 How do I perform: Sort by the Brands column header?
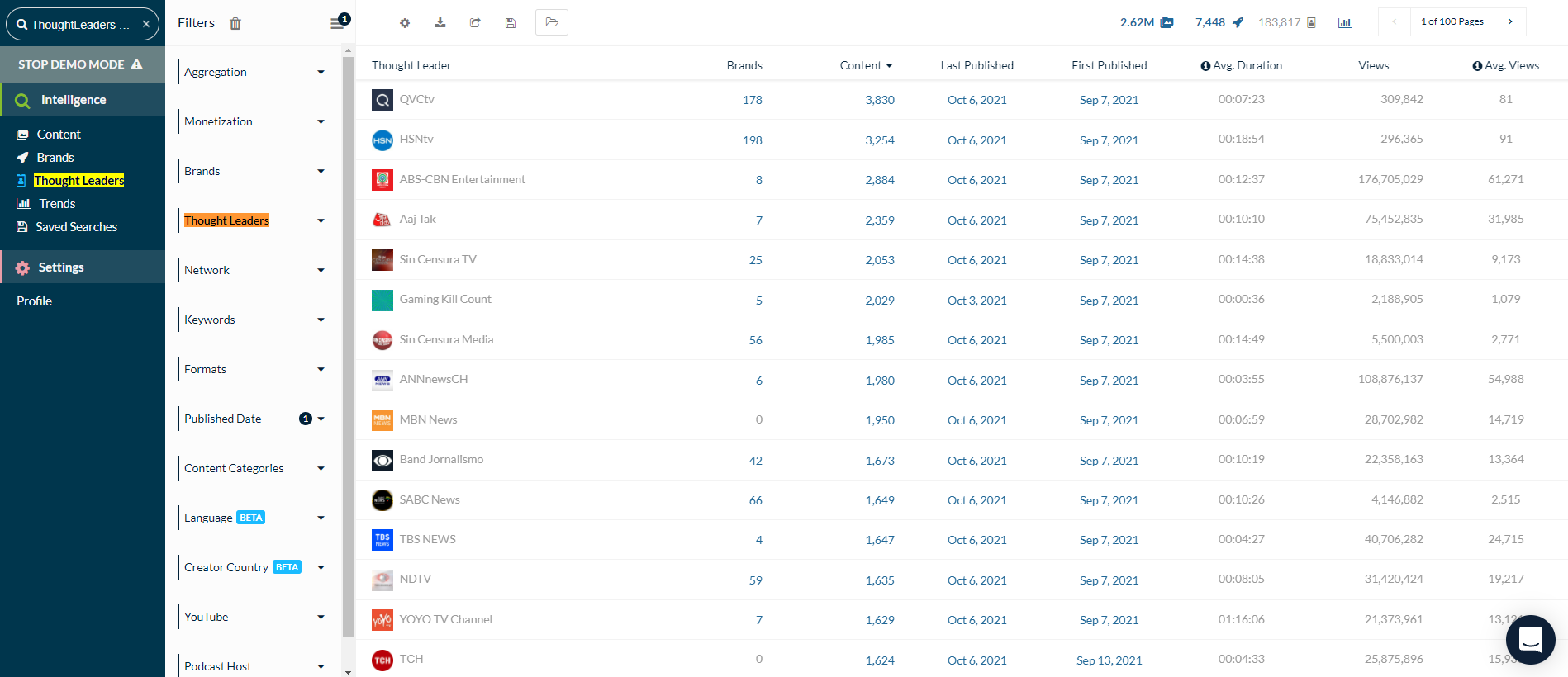pyautogui.click(x=744, y=65)
